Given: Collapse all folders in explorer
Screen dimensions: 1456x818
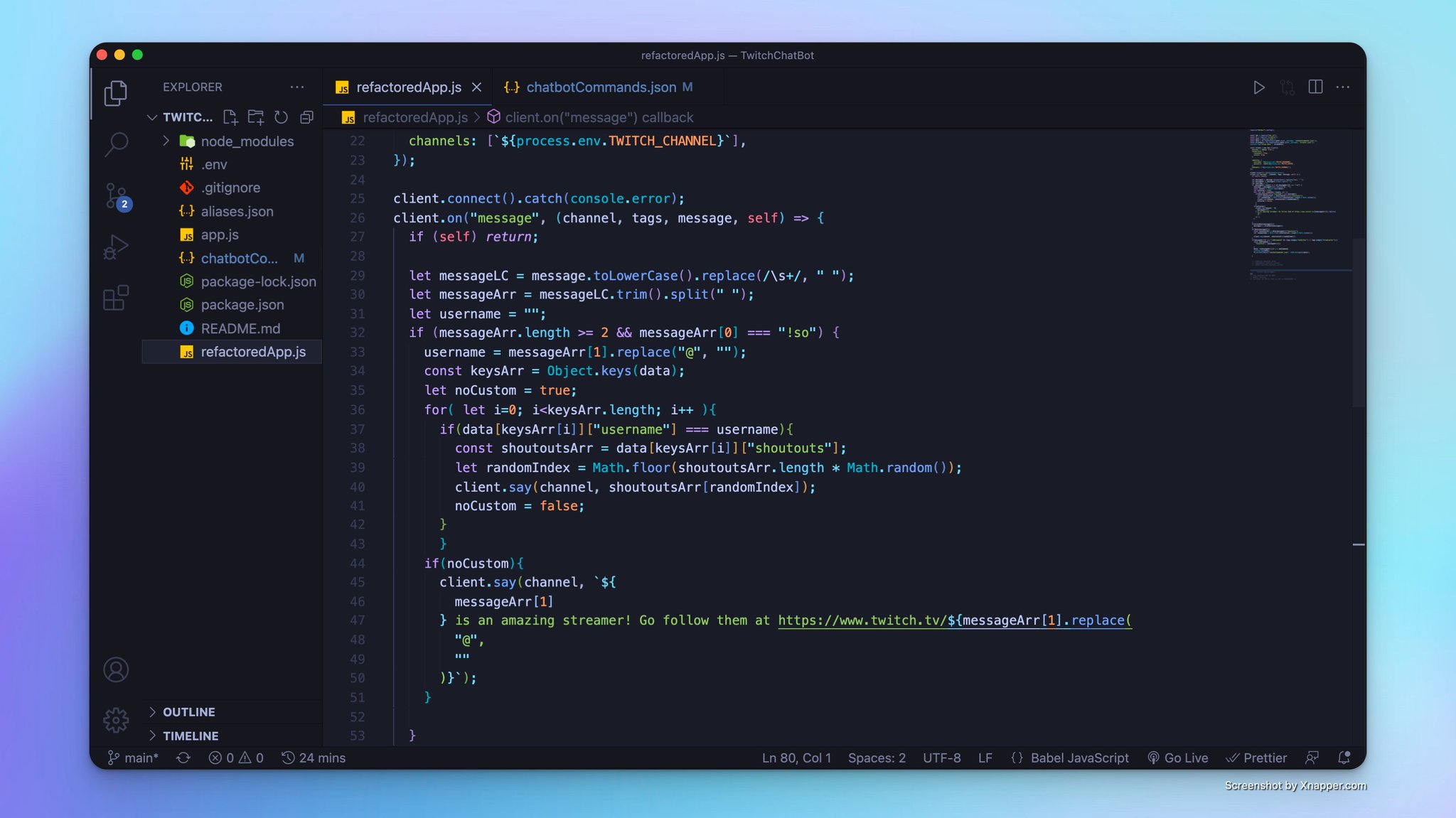Looking at the screenshot, I should [x=307, y=117].
